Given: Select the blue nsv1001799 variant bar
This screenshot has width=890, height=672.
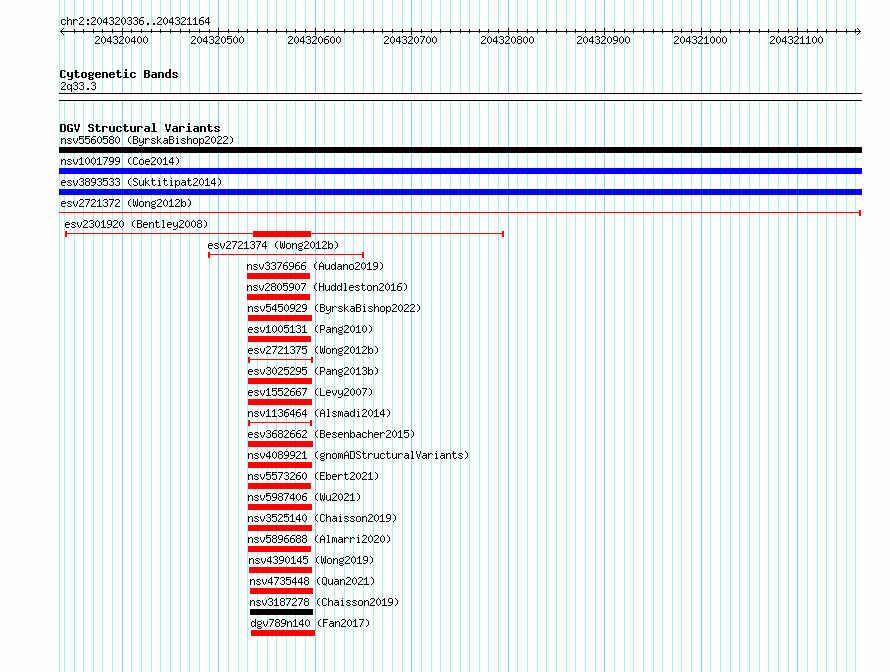Looking at the screenshot, I should tap(460, 171).
